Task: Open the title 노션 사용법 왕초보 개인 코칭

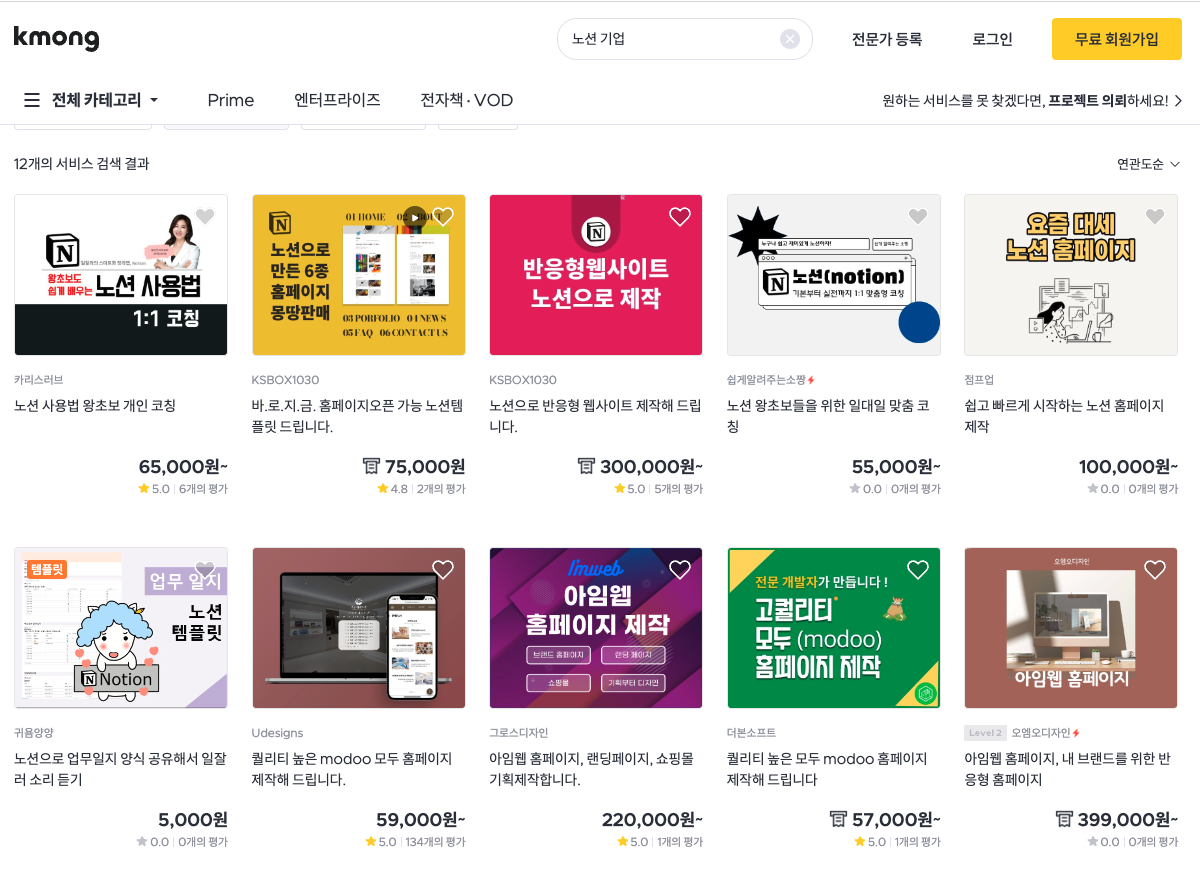Action: [x=95, y=405]
